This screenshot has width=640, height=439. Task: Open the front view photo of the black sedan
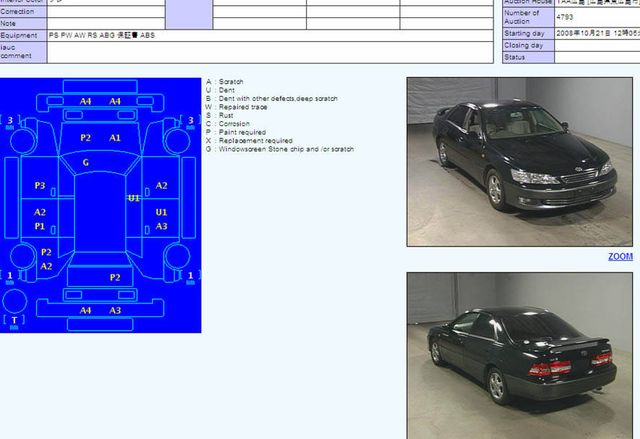tap(520, 162)
